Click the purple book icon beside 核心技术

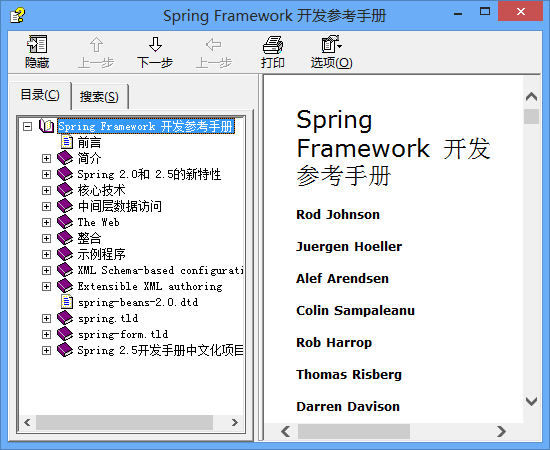click(x=65, y=190)
